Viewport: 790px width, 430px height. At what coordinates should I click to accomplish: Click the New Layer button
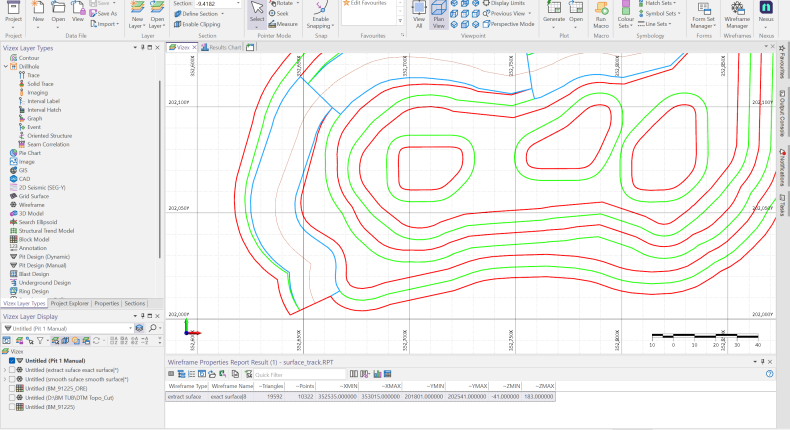tap(137, 15)
